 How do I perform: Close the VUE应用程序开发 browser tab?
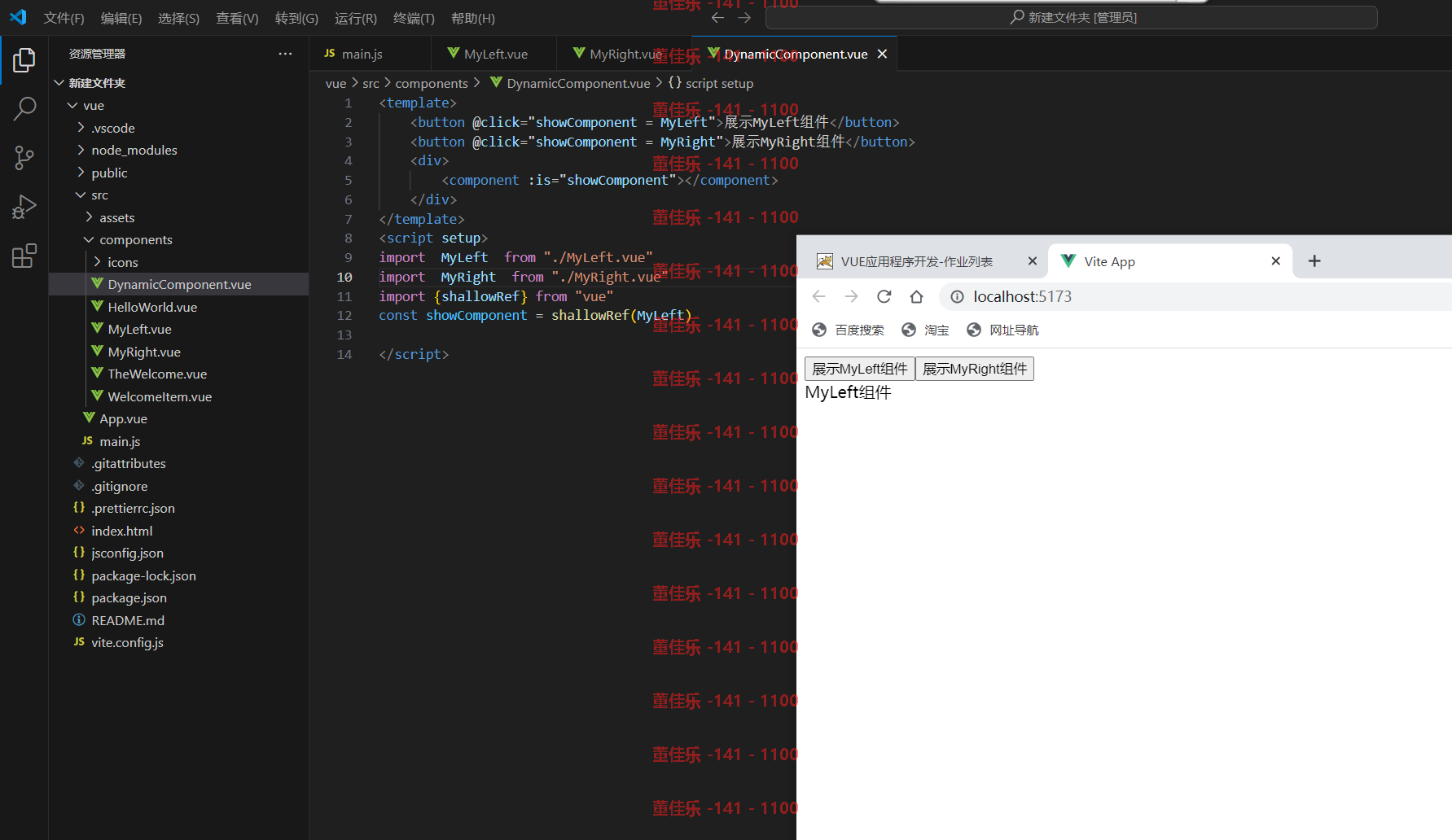[1032, 261]
